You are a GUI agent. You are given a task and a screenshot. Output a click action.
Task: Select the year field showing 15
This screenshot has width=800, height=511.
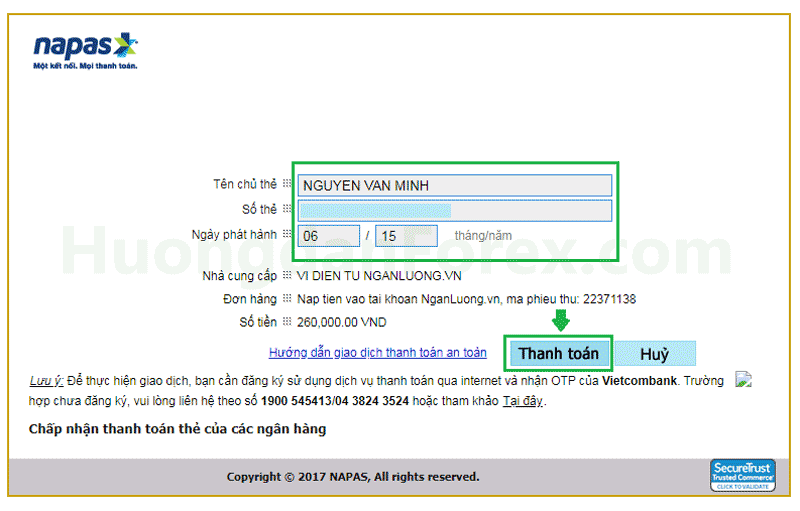(406, 236)
